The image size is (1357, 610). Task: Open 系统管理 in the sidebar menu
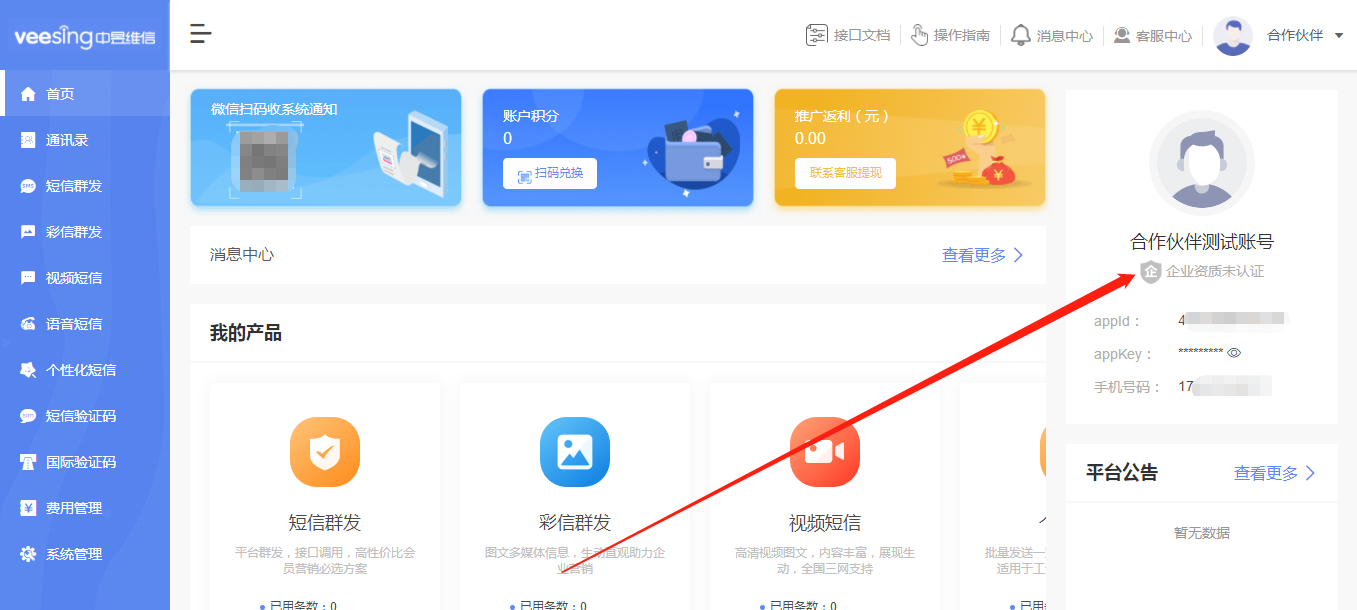point(73,554)
